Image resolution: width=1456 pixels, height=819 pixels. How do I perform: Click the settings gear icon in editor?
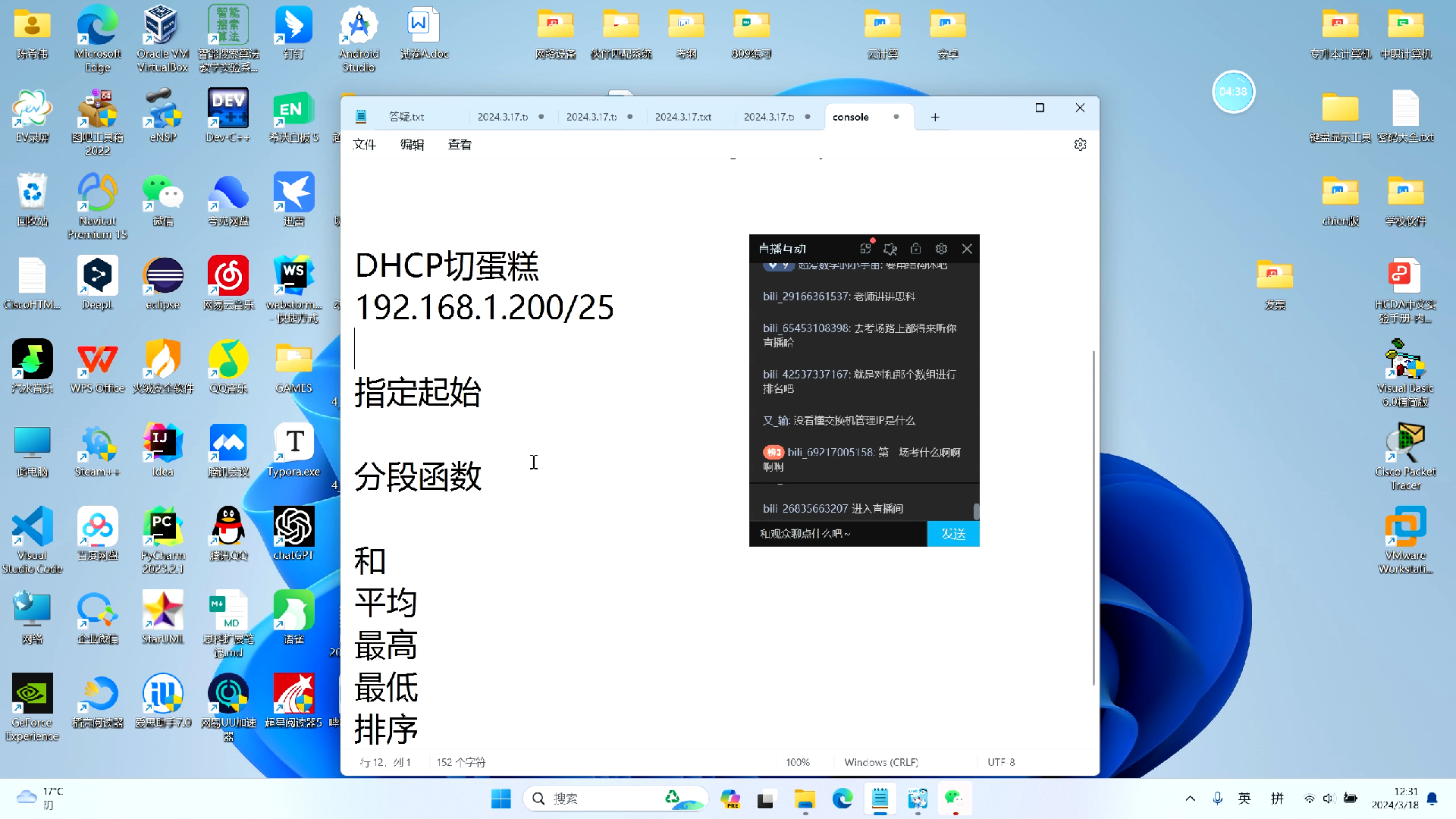point(1080,145)
